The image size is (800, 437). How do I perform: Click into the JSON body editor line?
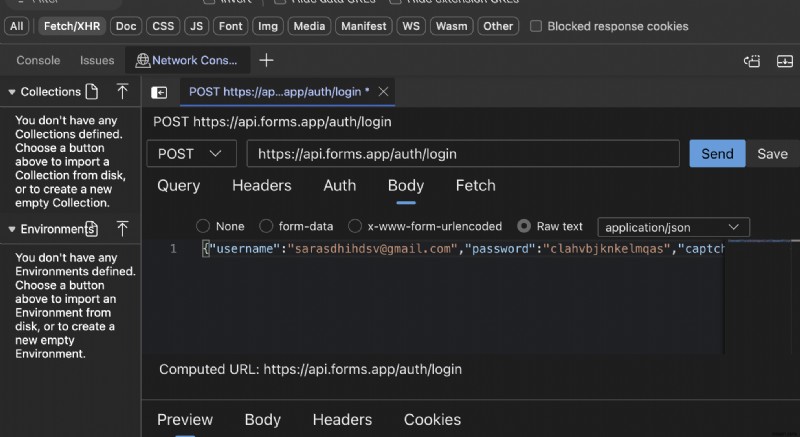coord(463,249)
